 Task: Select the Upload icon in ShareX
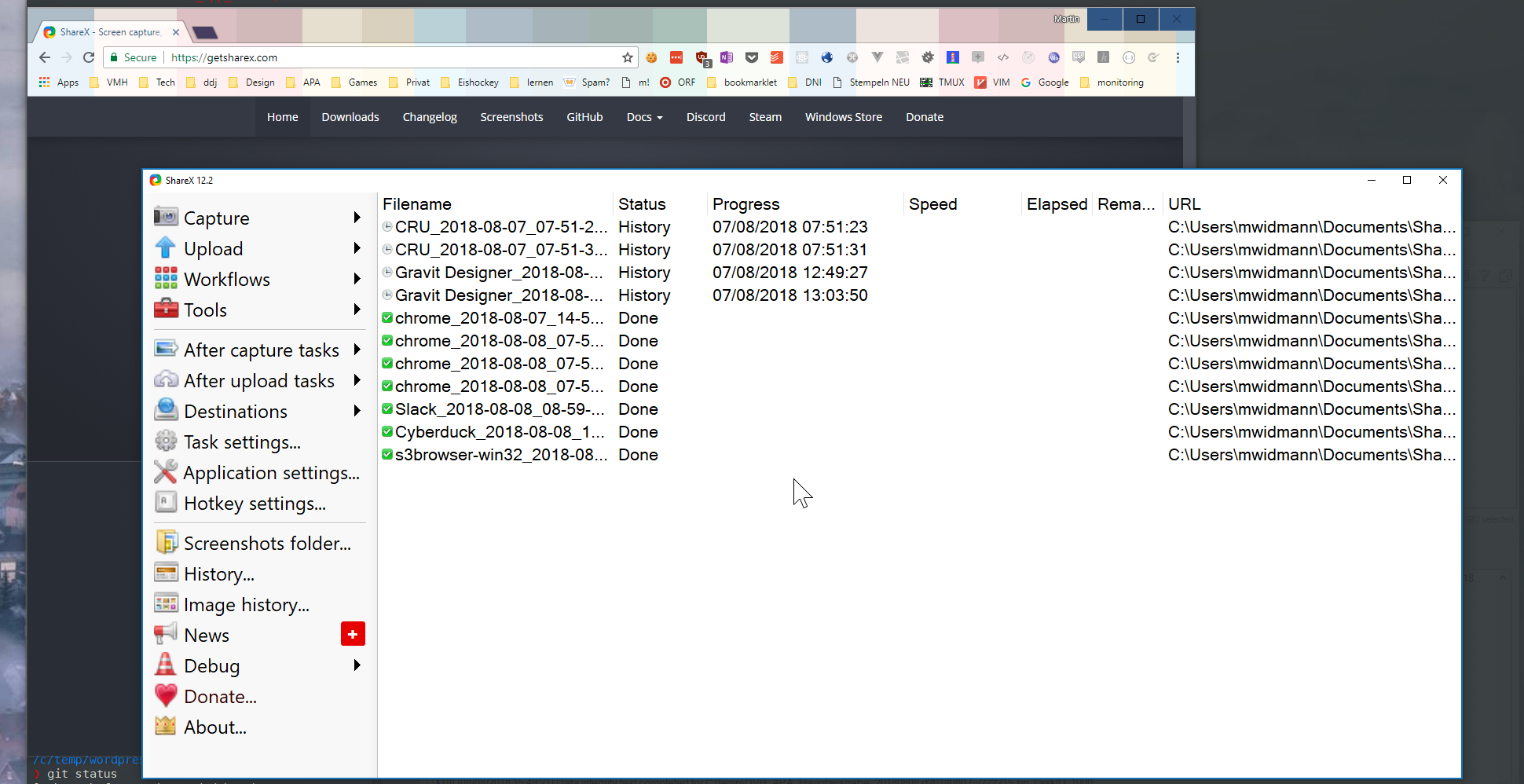166,247
